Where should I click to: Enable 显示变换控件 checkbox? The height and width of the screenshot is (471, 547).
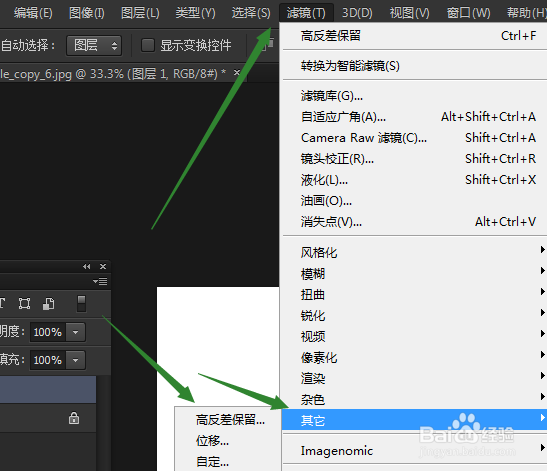click(148, 45)
